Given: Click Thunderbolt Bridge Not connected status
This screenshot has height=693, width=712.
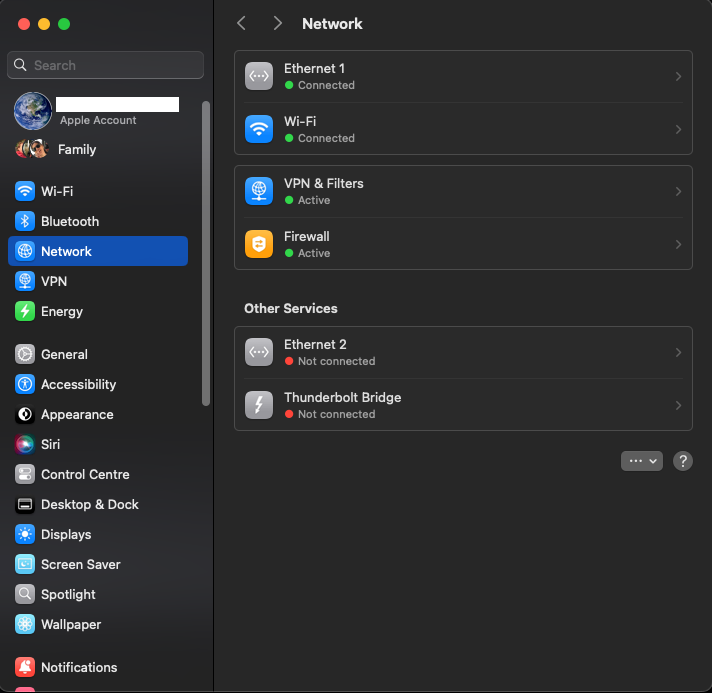Looking at the screenshot, I should coord(336,414).
